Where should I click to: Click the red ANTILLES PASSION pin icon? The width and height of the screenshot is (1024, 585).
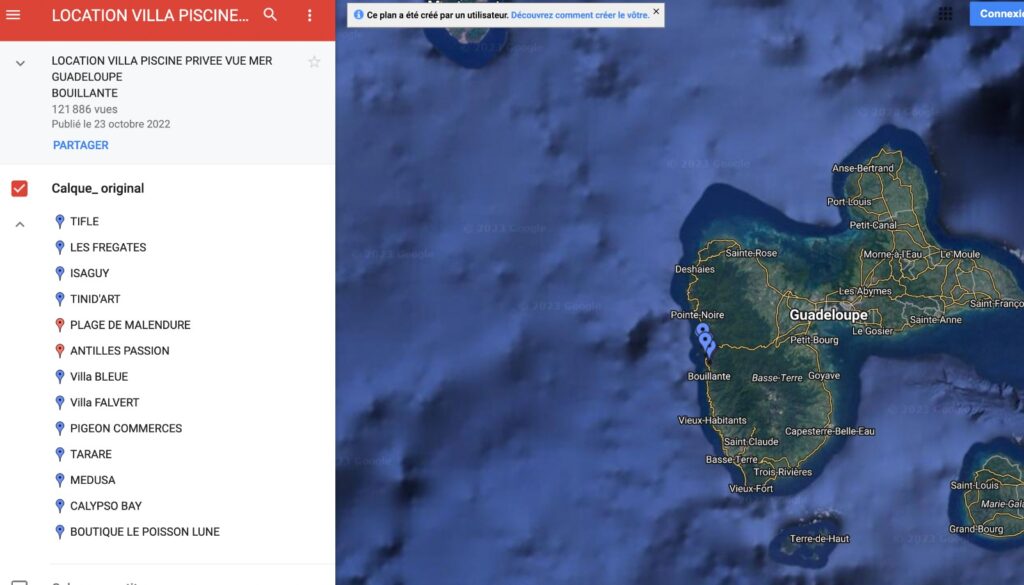59,351
